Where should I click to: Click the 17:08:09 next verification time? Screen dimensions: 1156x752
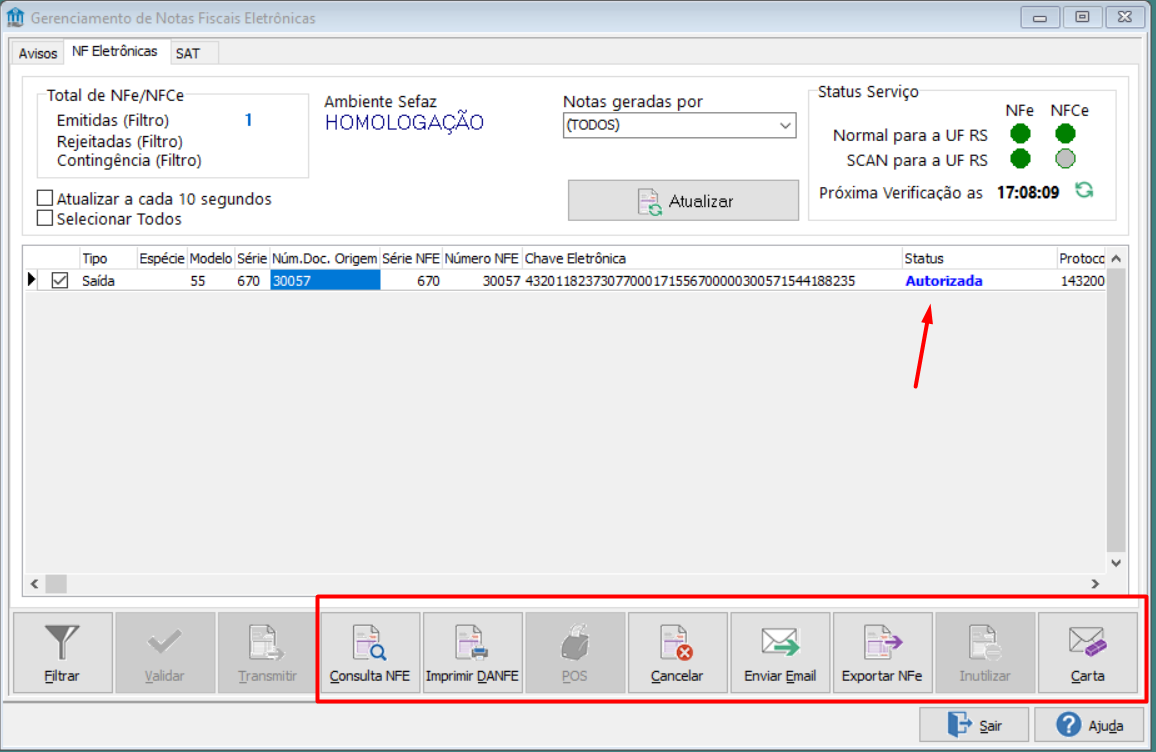click(1028, 192)
